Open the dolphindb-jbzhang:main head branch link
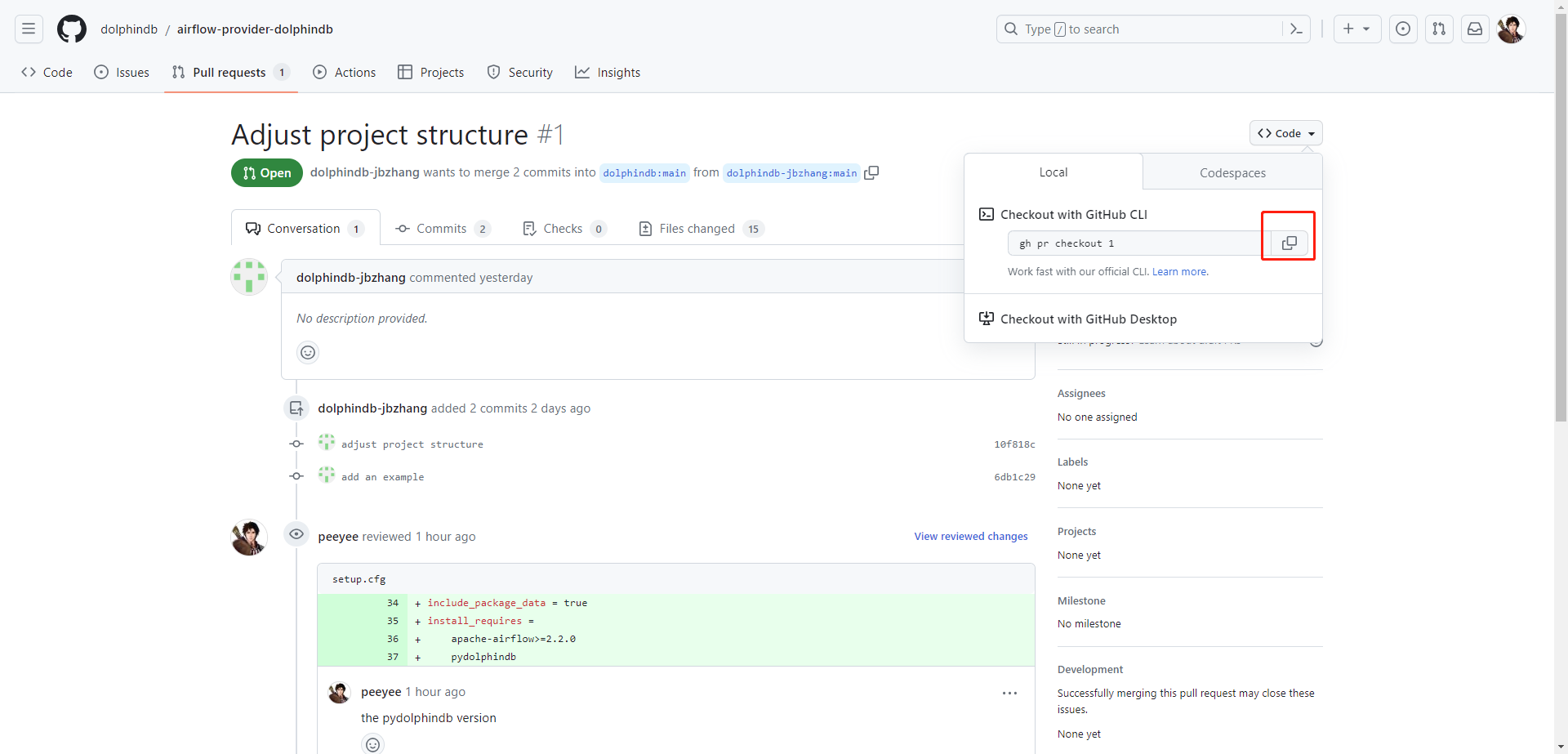The width and height of the screenshot is (1568, 754). coord(791,173)
